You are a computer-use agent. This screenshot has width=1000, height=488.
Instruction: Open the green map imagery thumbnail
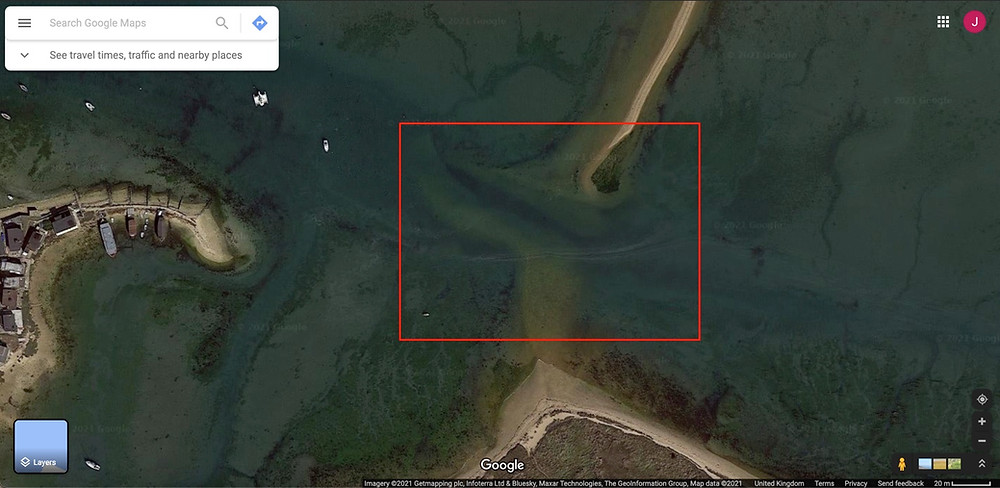tap(955, 464)
